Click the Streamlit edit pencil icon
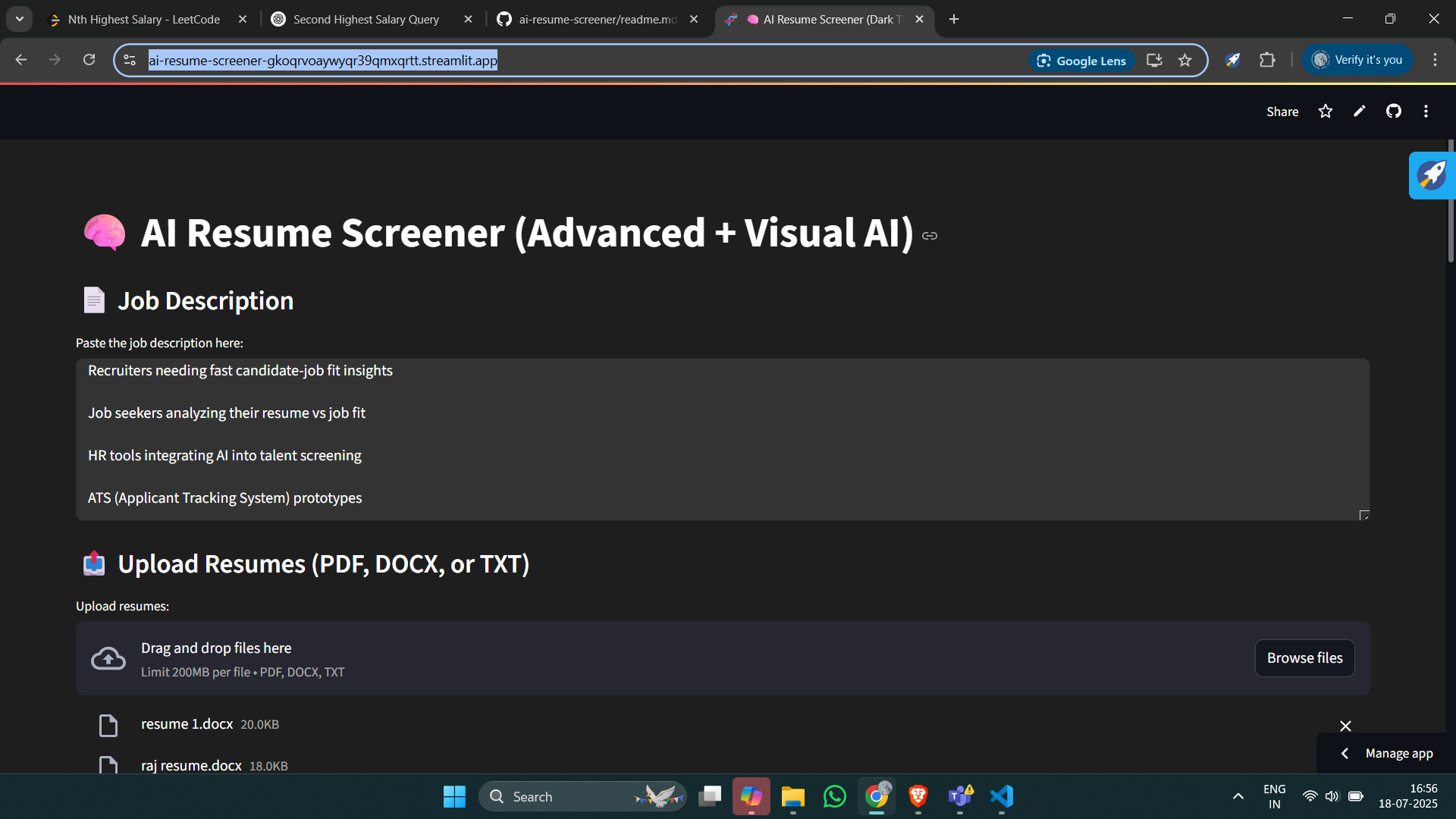This screenshot has height=819, width=1456. pyautogui.click(x=1359, y=111)
